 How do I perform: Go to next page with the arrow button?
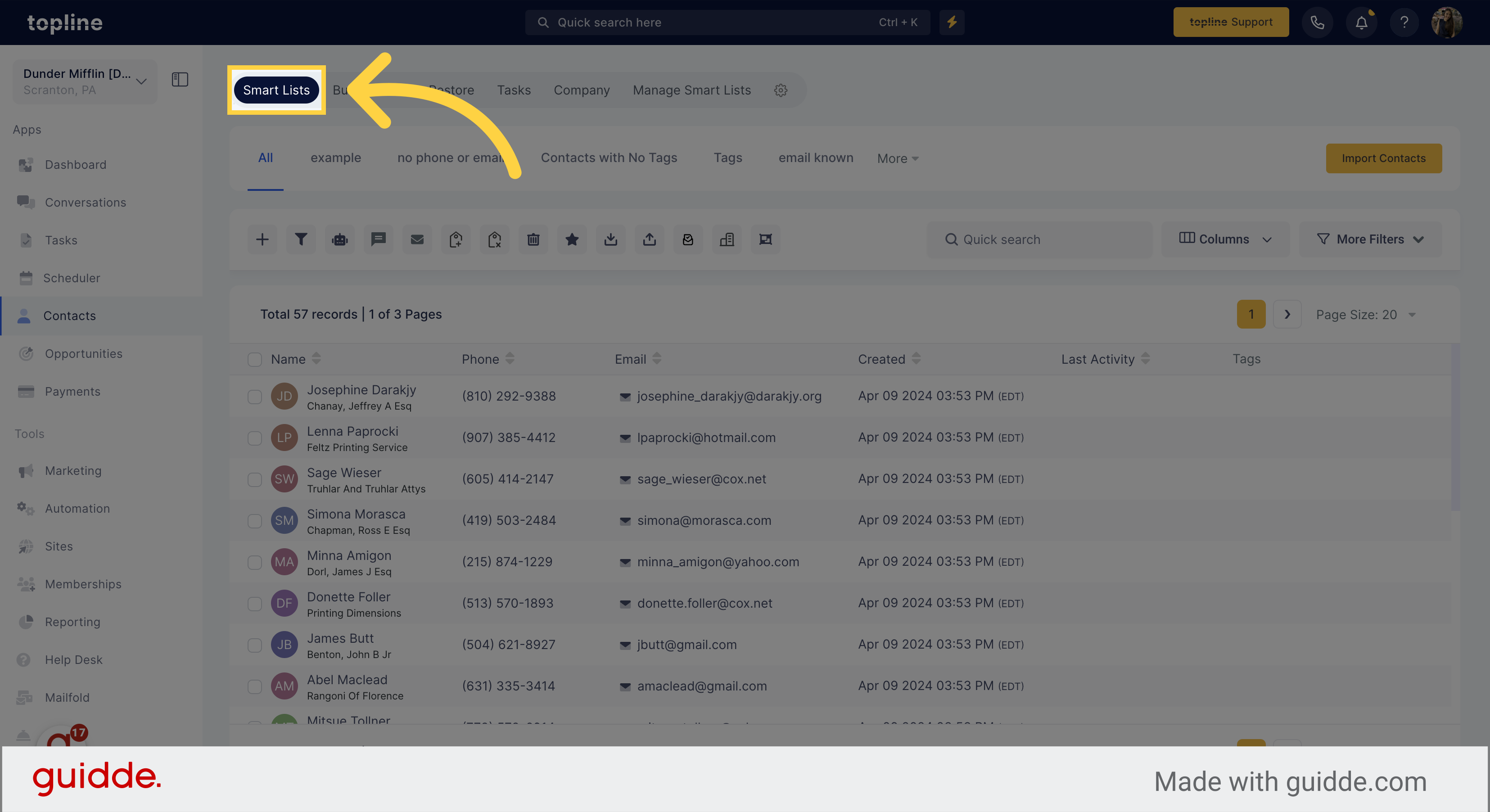[x=1287, y=315]
